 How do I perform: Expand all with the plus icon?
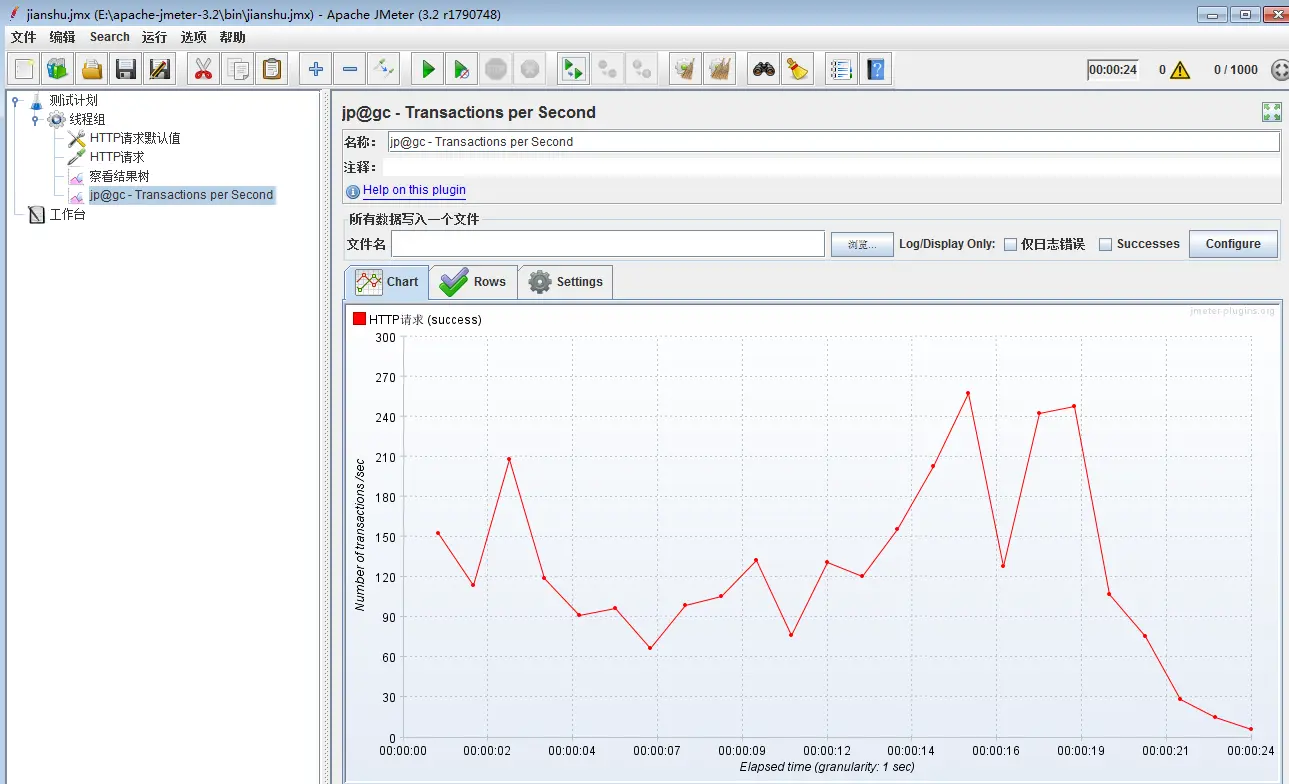(316, 69)
